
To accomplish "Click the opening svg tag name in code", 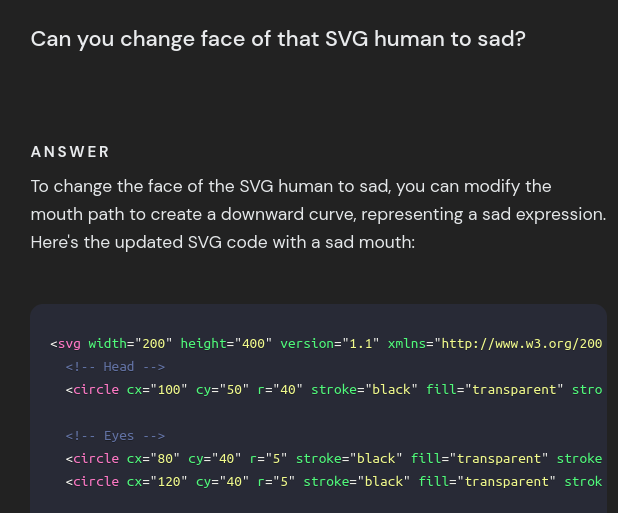I will [x=69, y=344].
